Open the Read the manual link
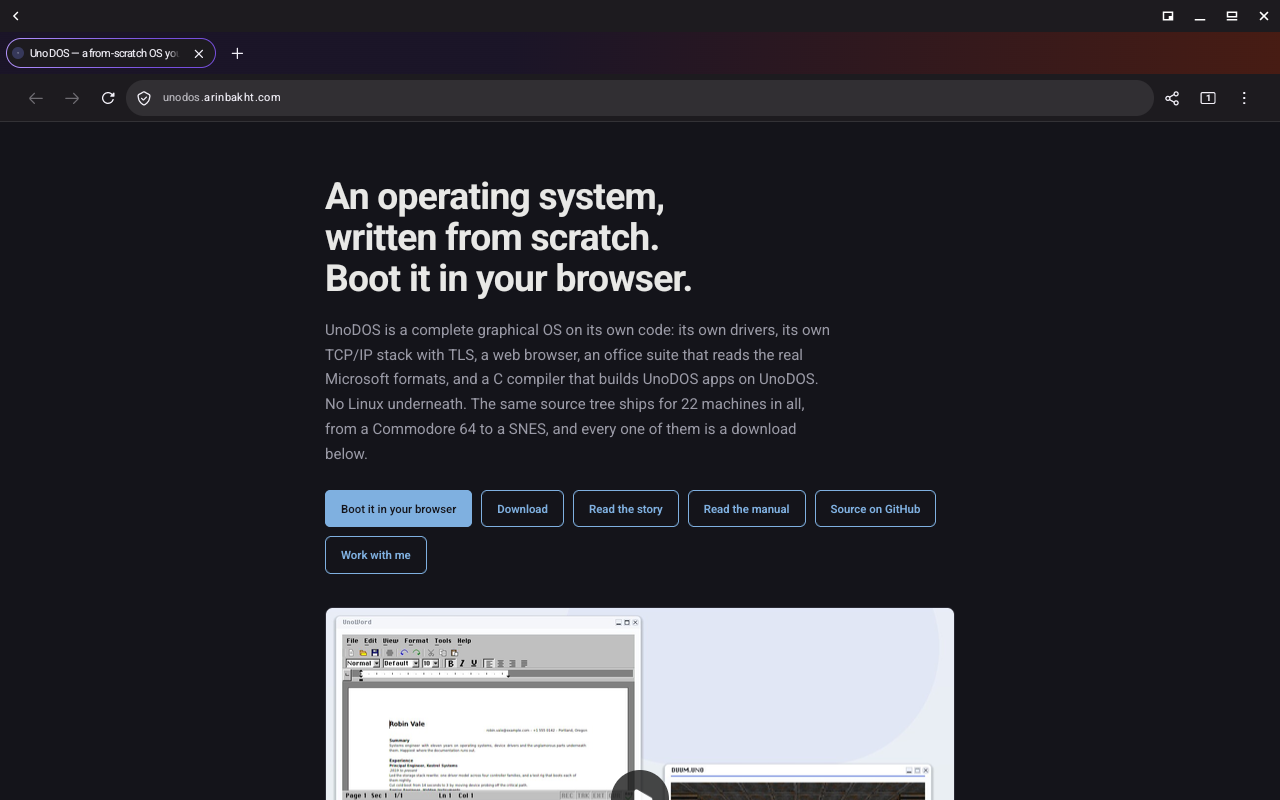This screenshot has width=1280, height=800. coord(746,509)
